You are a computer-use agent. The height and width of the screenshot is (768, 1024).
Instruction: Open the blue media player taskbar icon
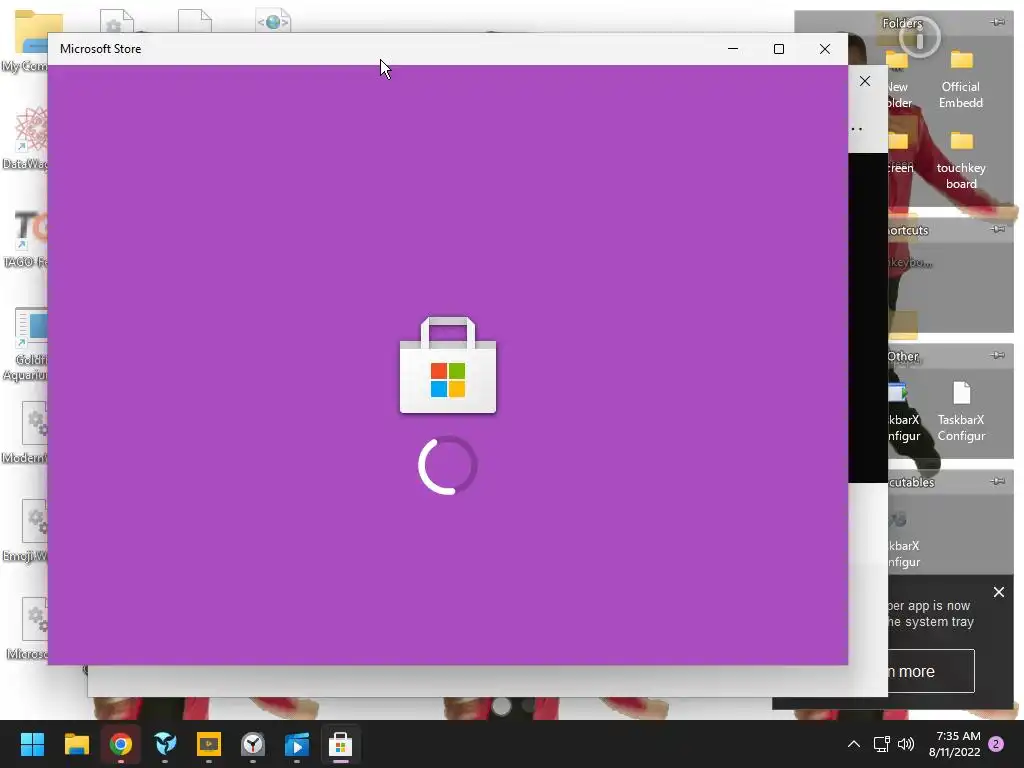coord(297,744)
